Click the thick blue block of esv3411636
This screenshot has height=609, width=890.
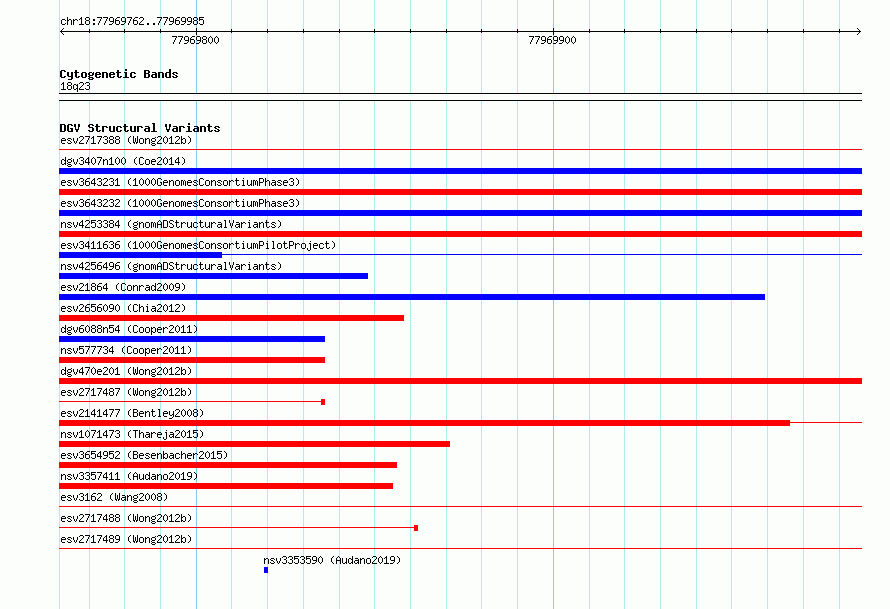pos(140,255)
